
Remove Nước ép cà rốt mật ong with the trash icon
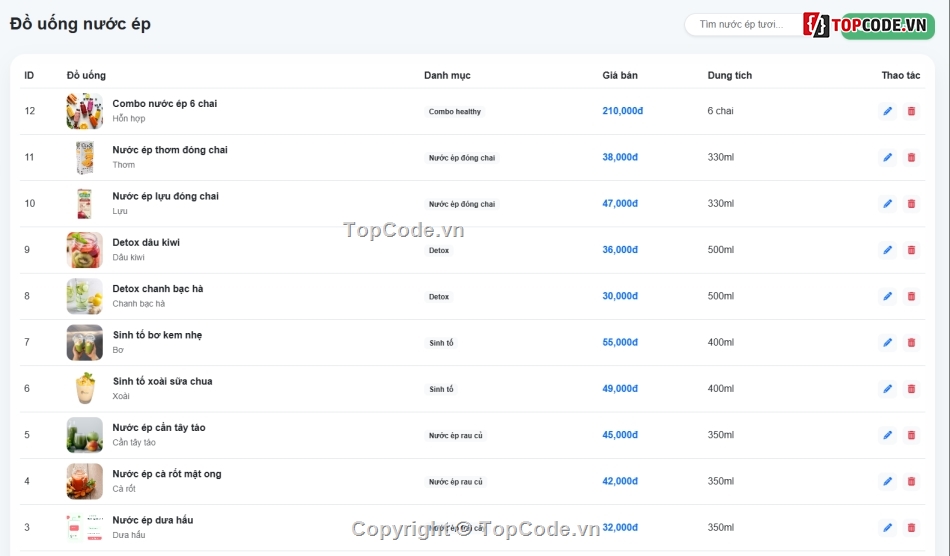pos(911,482)
